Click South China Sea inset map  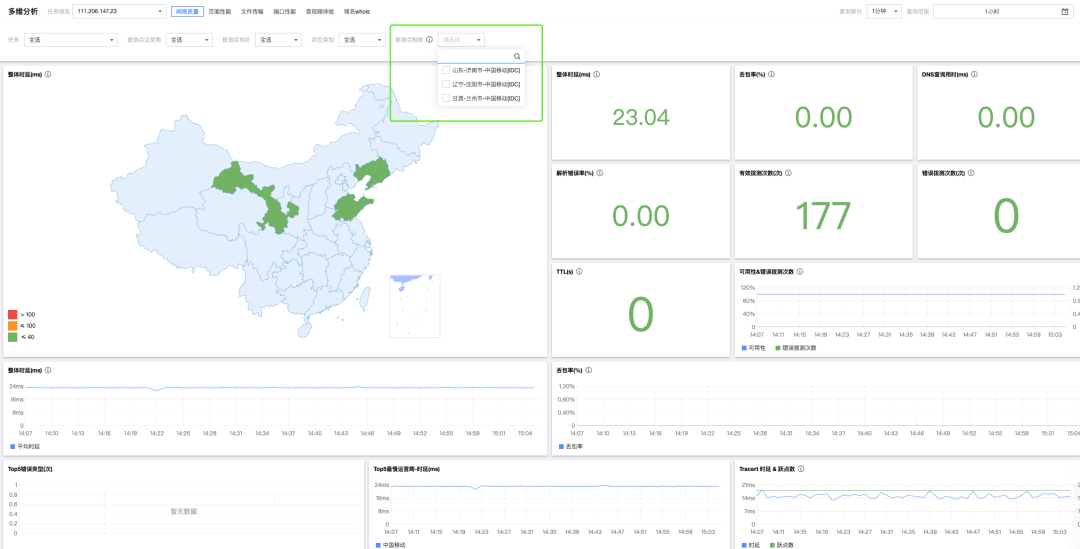coord(415,306)
